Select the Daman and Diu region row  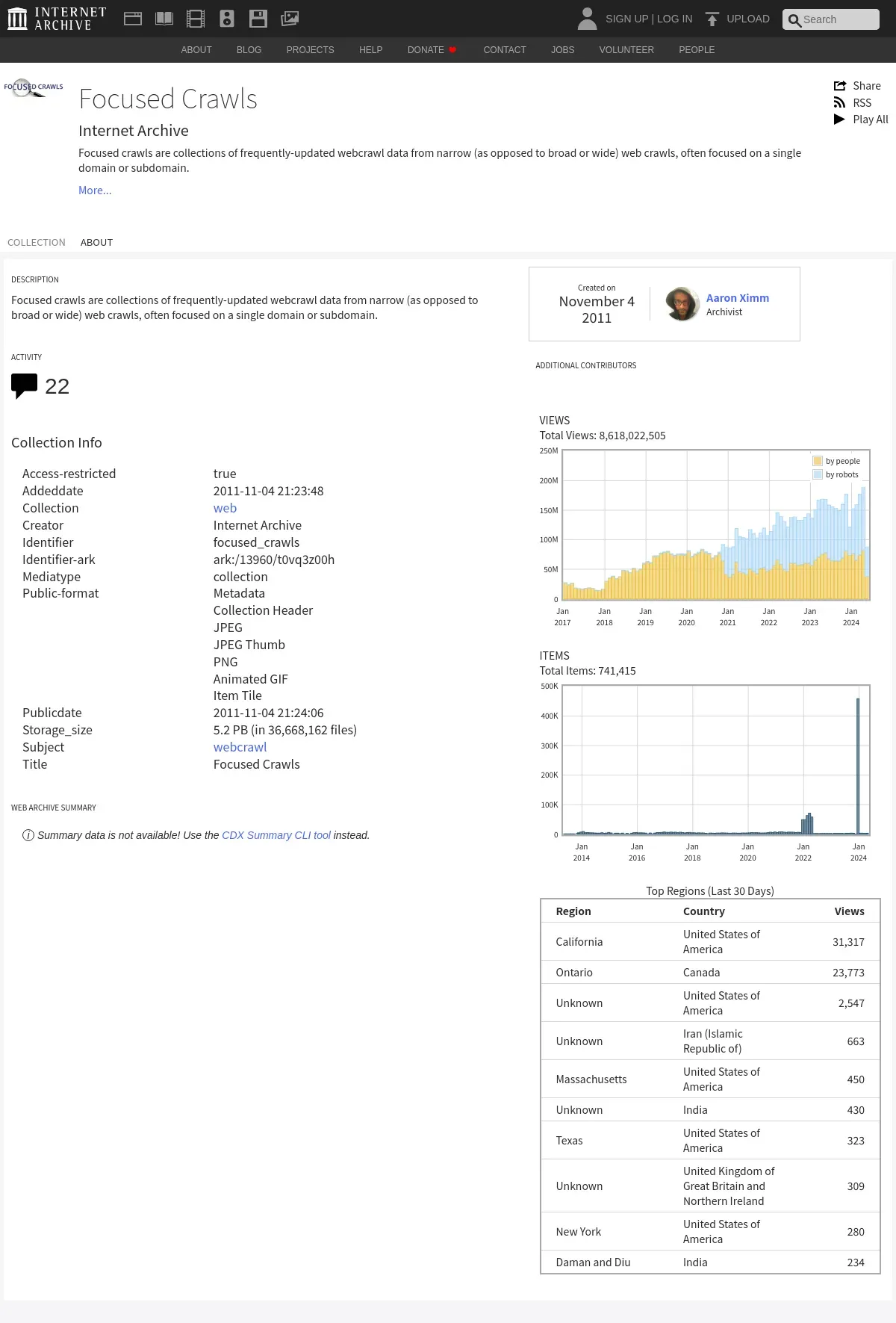[710, 1262]
